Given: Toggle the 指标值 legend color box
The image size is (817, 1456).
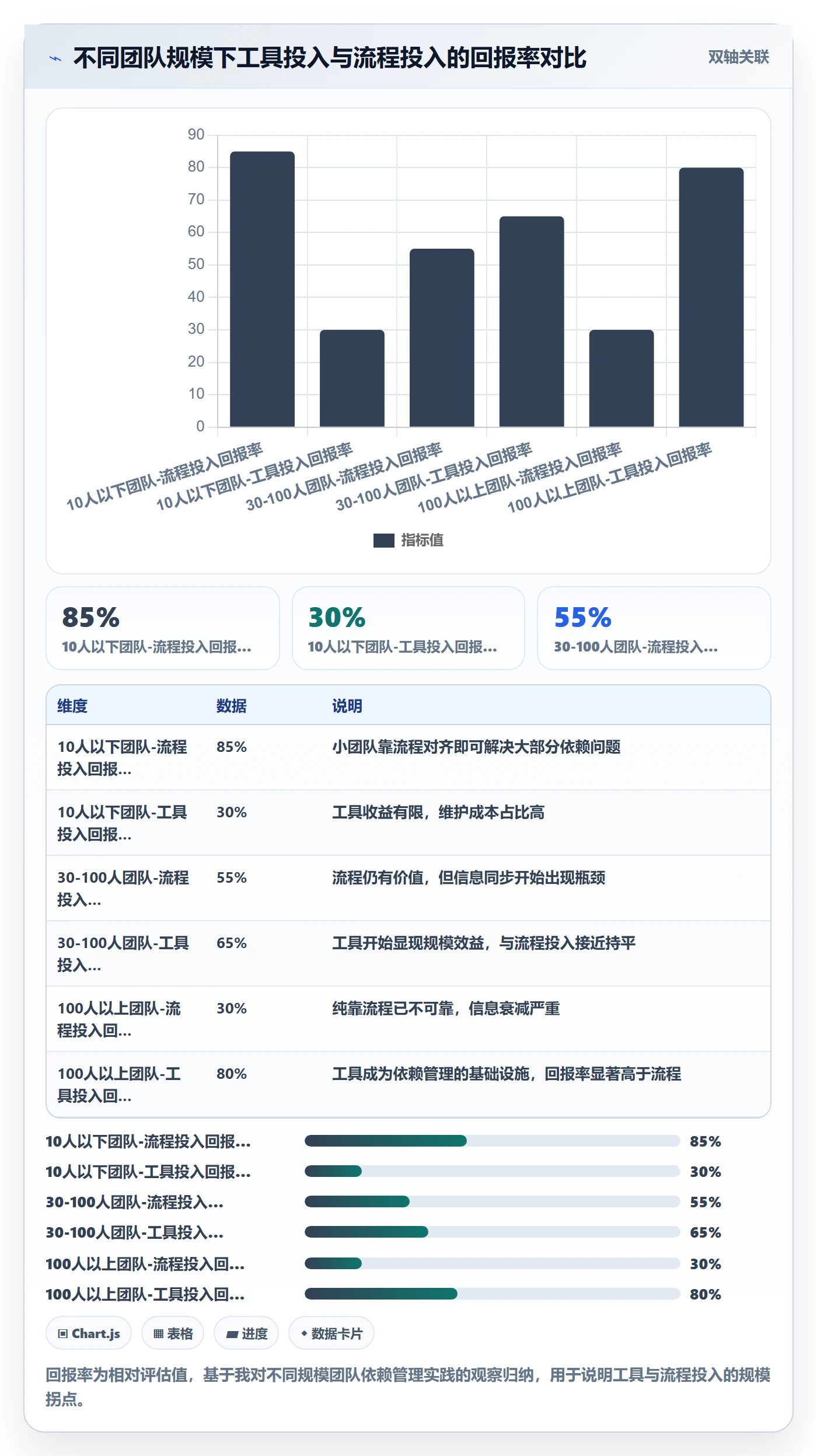Looking at the screenshot, I should click(x=383, y=541).
